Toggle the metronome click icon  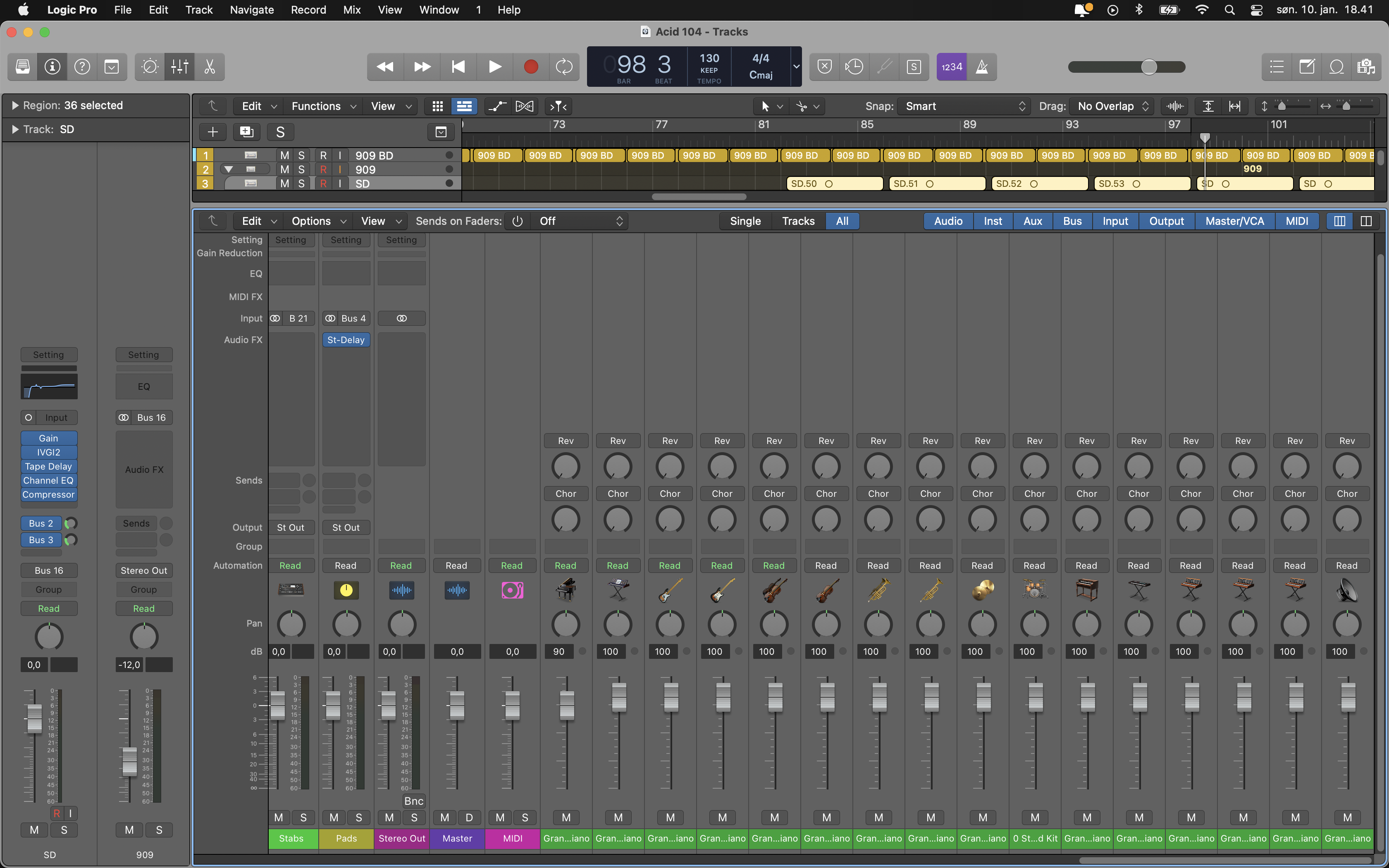[x=982, y=67]
